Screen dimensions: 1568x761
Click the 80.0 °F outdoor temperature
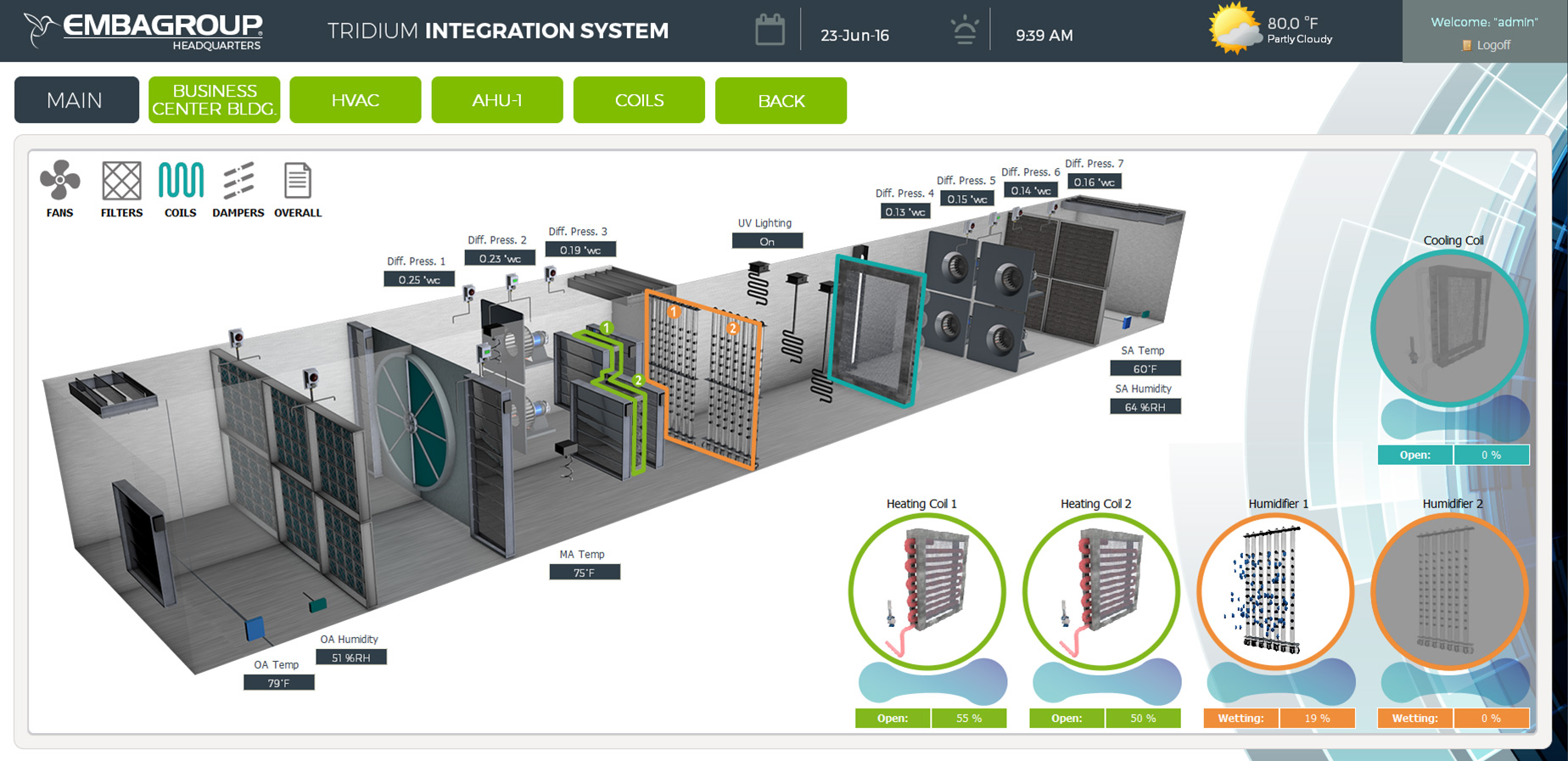1292,23
